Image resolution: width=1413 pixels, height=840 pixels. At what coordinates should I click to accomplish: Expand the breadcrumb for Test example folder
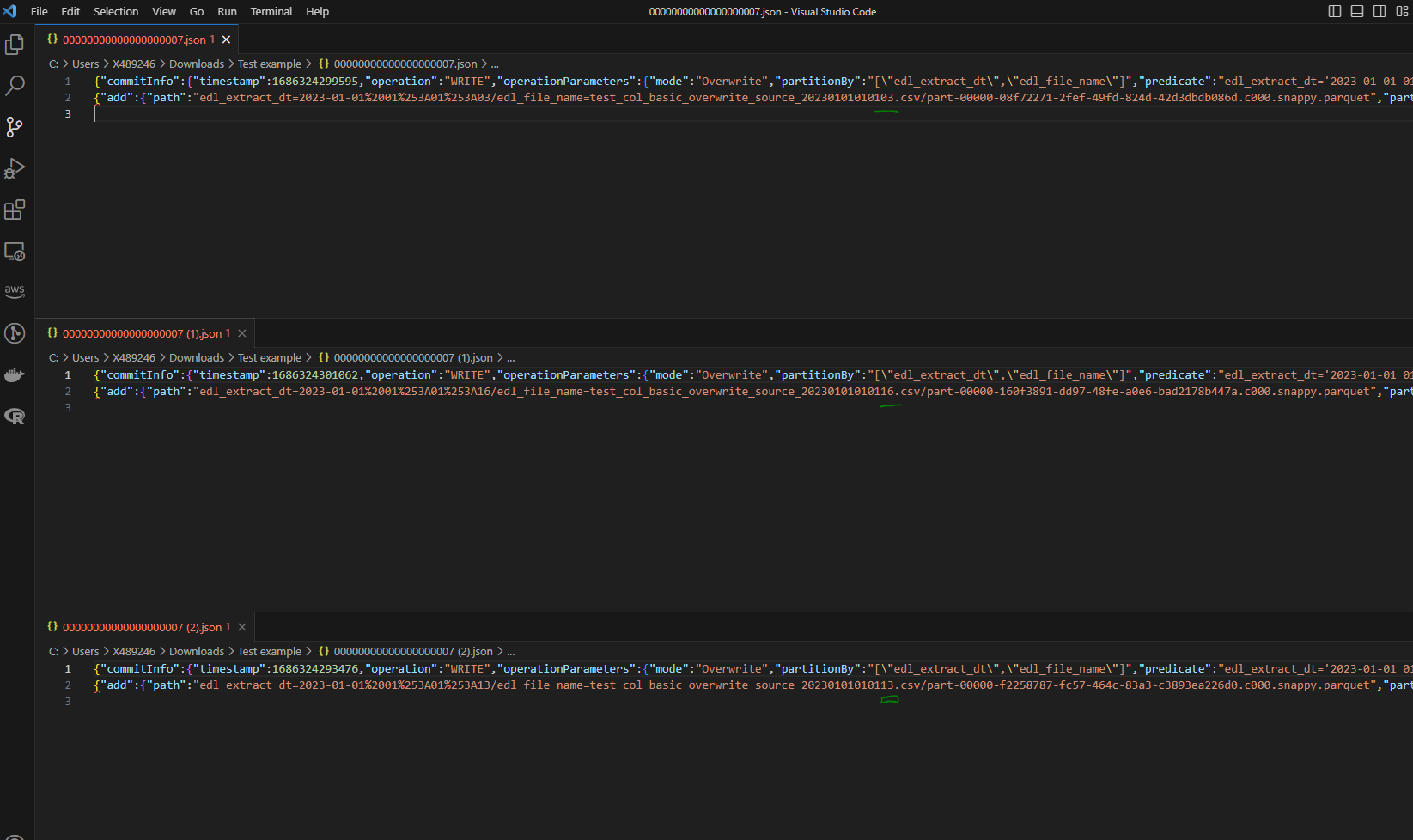click(x=269, y=64)
